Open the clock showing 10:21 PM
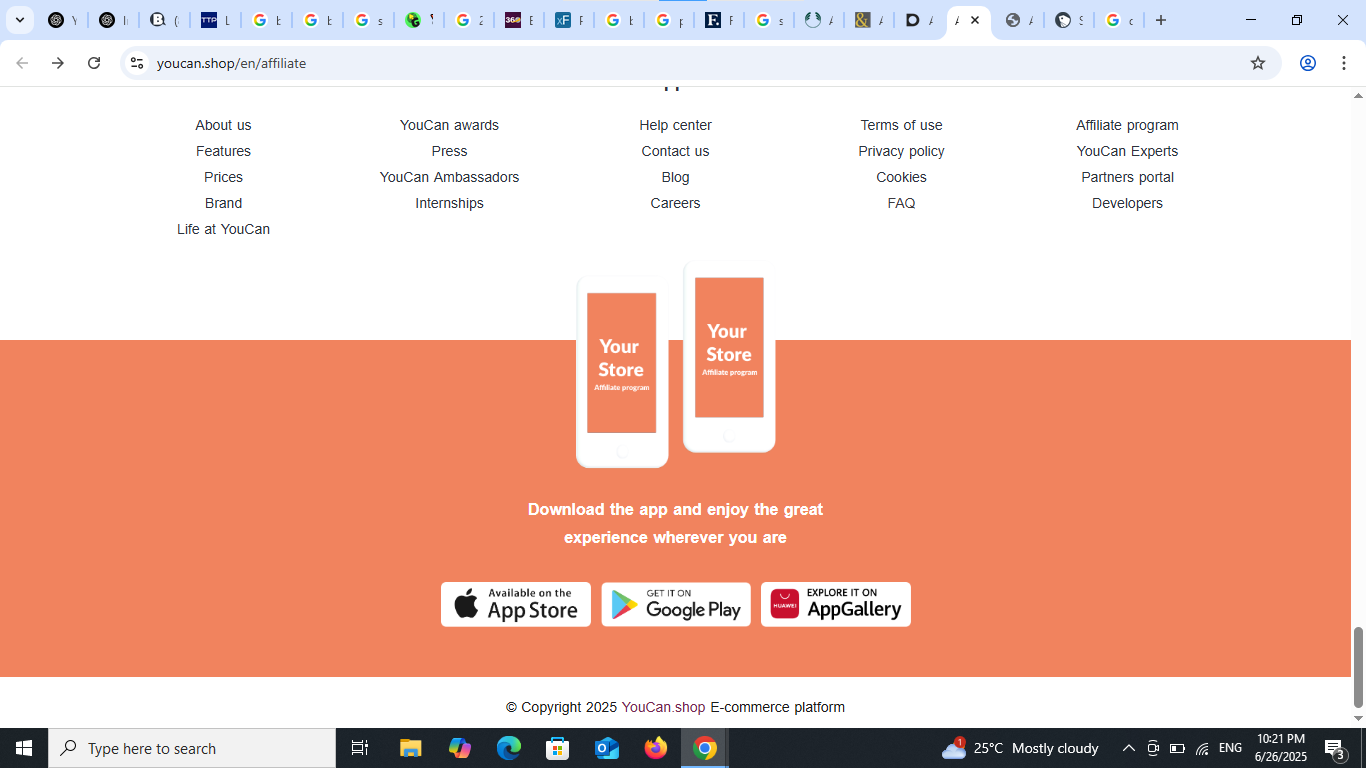Image resolution: width=1366 pixels, height=768 pixels. pyautogui.click(x=1280, y=748)
